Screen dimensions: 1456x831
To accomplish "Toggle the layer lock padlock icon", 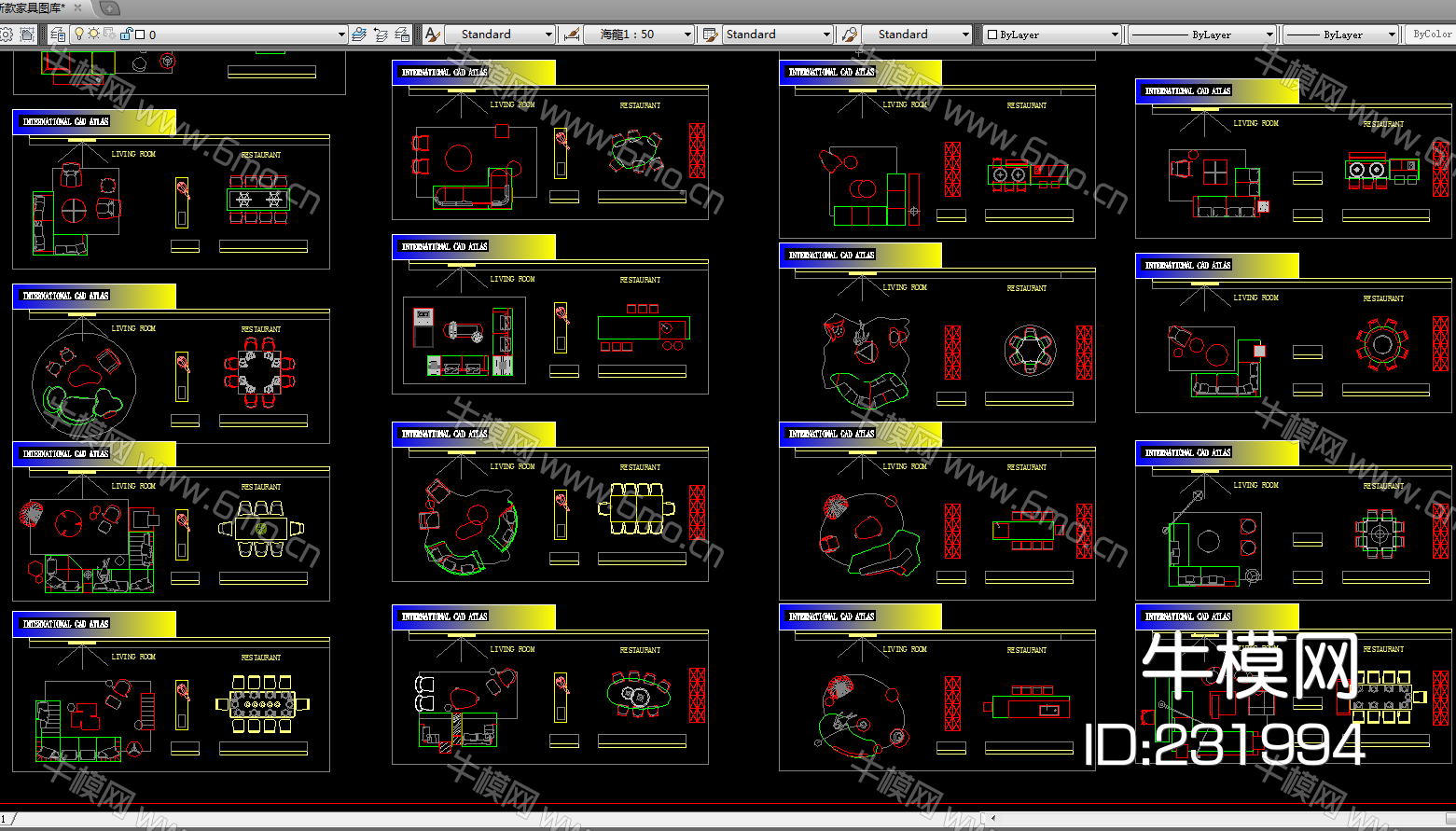I will 126,34.
